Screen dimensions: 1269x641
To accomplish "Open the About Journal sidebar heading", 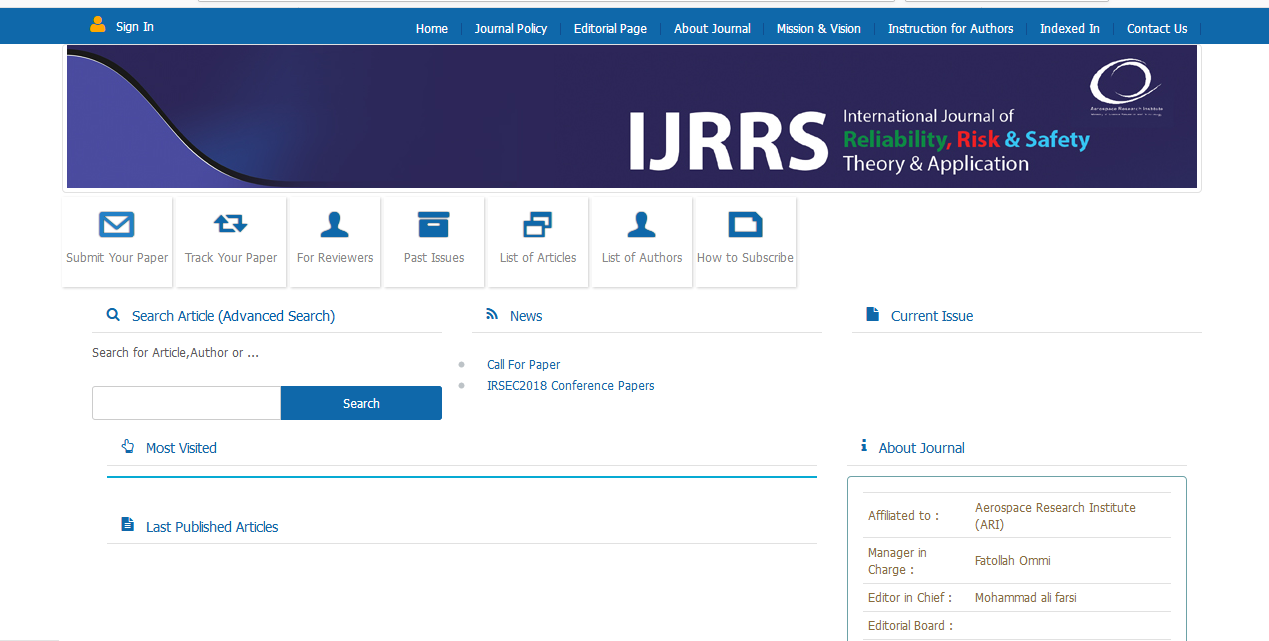I will click(x=922, y=448).
